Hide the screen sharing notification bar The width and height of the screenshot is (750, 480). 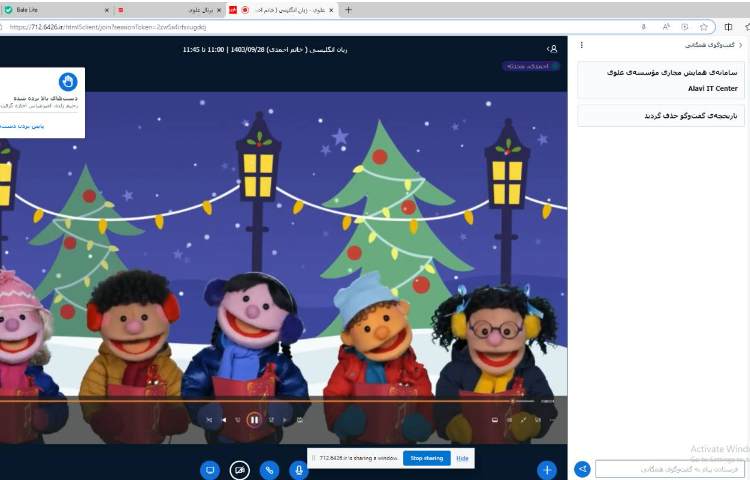[x=462, y=458]
